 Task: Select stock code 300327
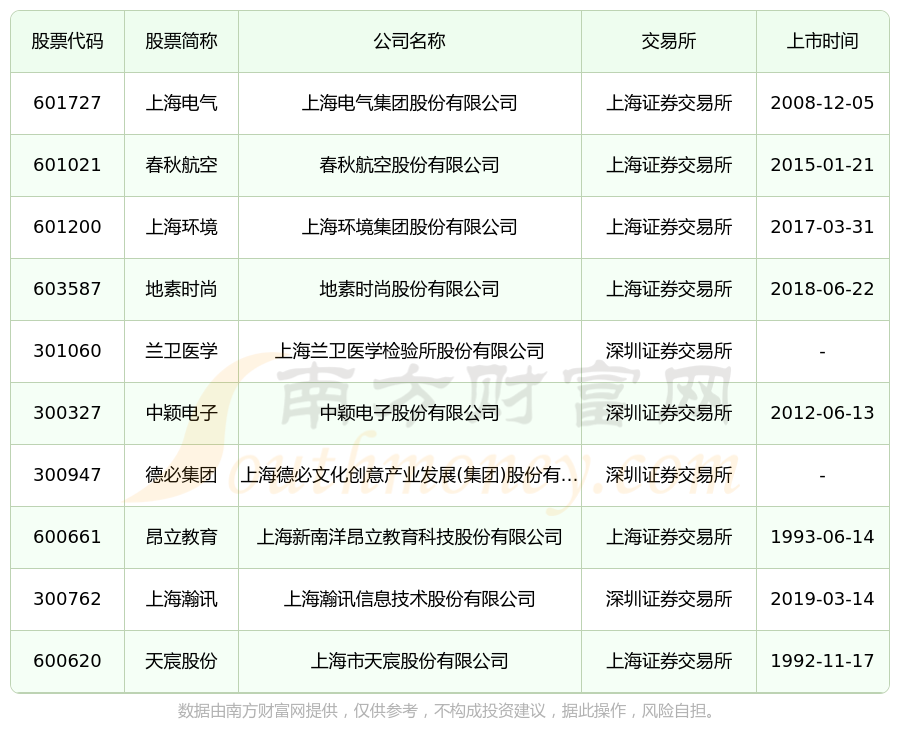pos(67,413)
